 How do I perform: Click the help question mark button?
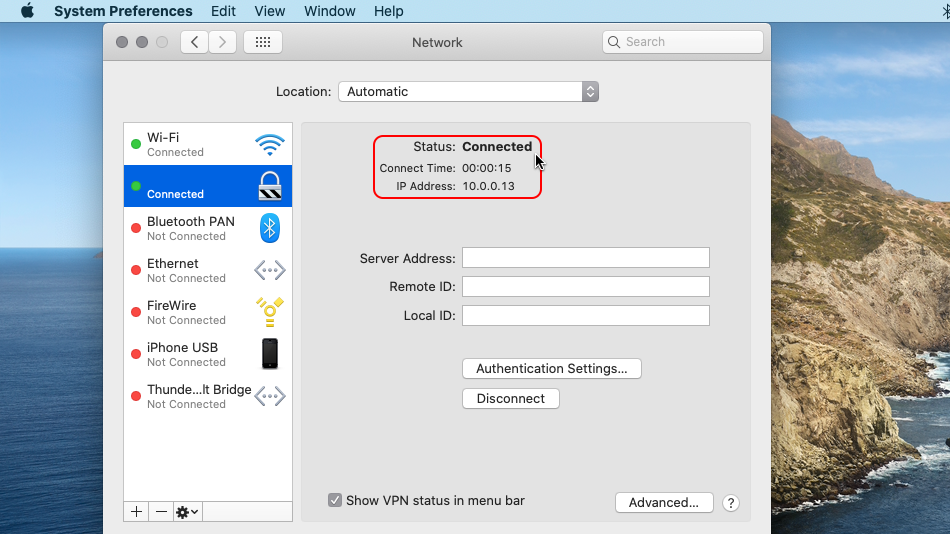(x=731, y=503)
